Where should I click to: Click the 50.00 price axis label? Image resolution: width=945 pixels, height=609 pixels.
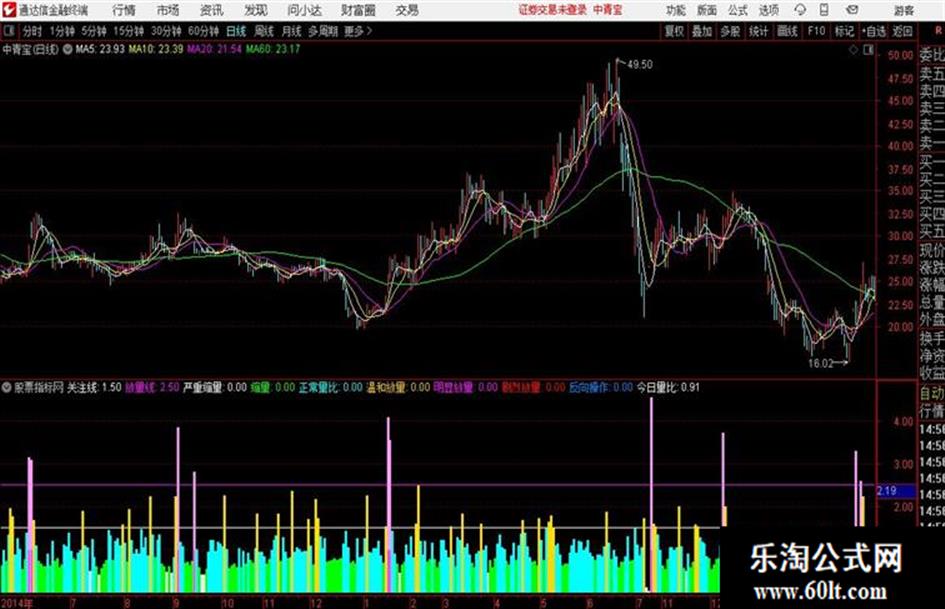point(900,55)
